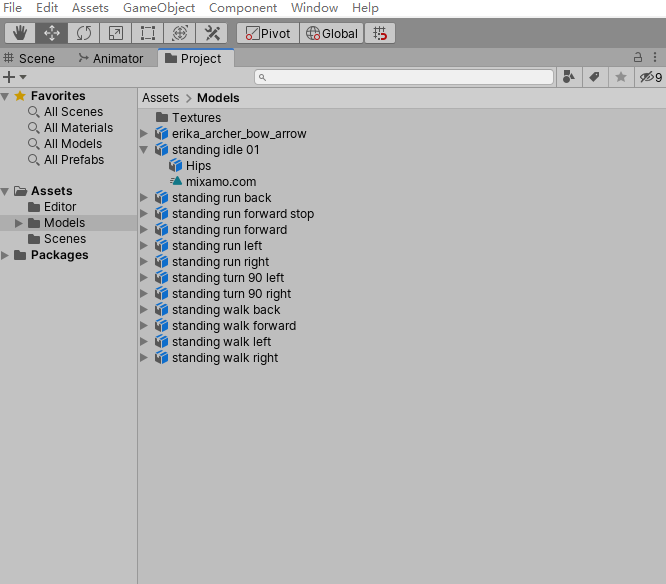666x584 pixels.
Task: Click the Textures folder icon
Action: (162, 117)
